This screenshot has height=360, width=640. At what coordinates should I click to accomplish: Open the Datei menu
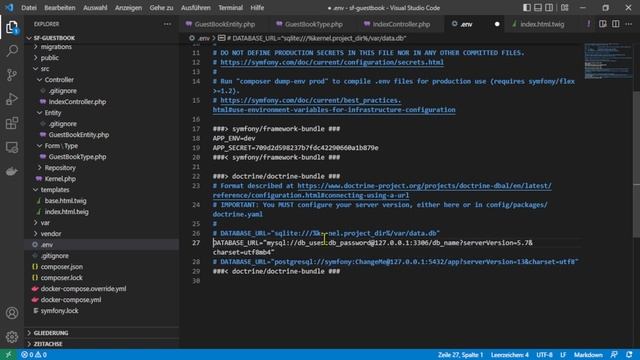(x=29, y=8)
